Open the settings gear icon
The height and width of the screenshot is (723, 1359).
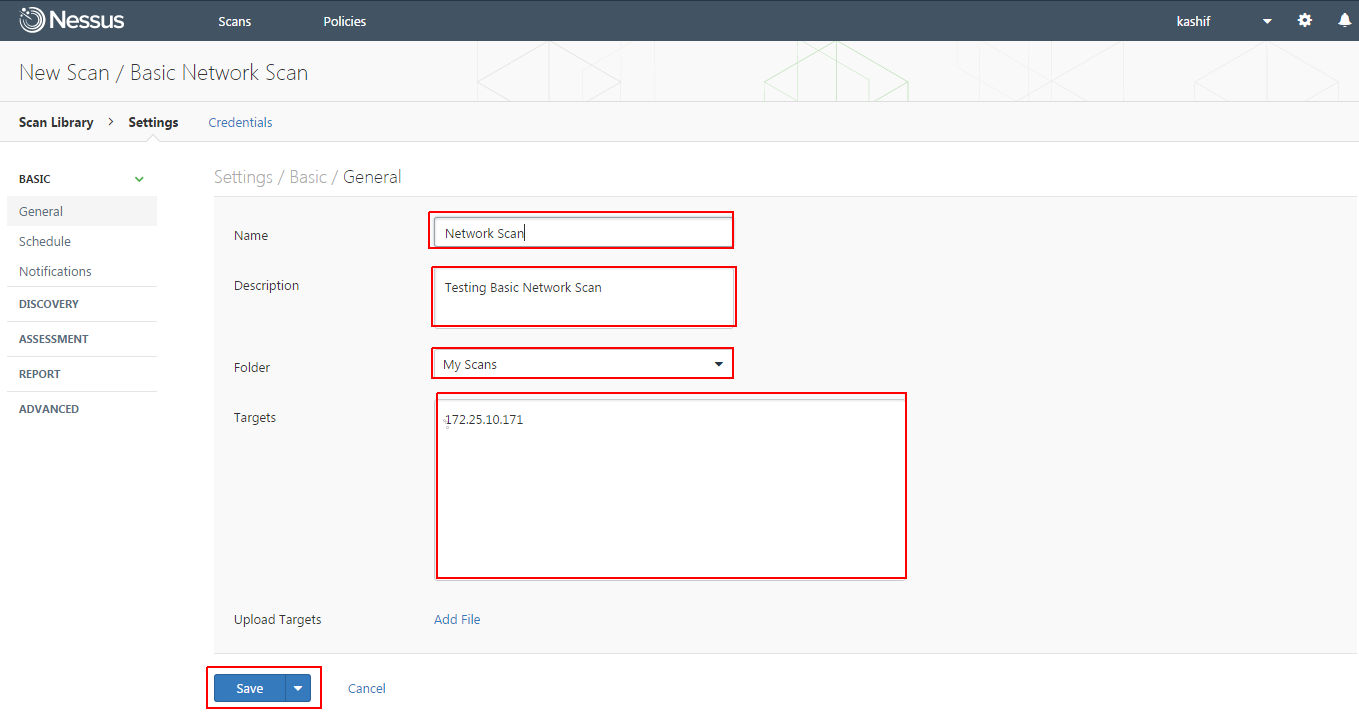1305,20
